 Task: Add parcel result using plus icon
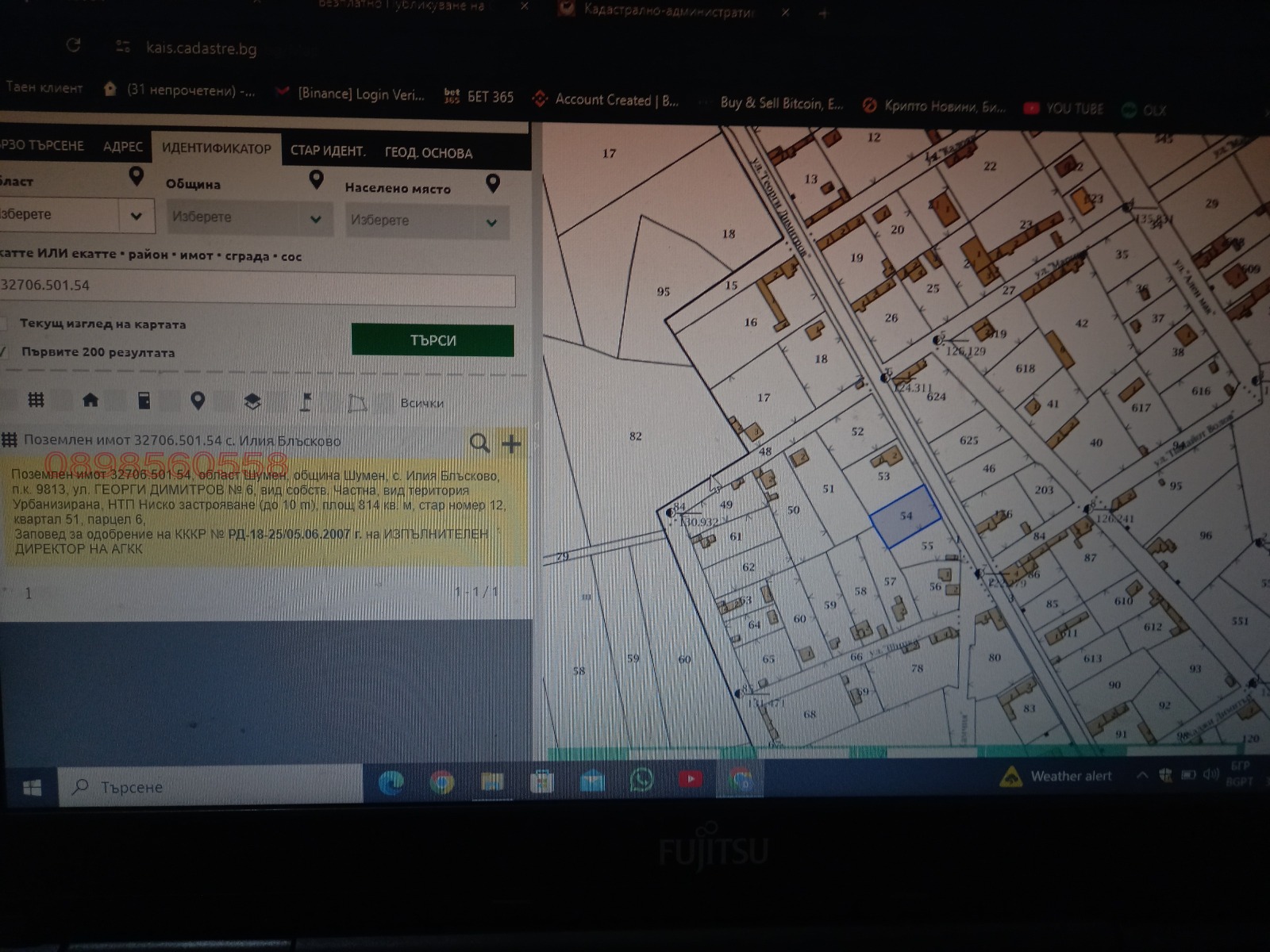pyautogui.click(x=511, y=443)
